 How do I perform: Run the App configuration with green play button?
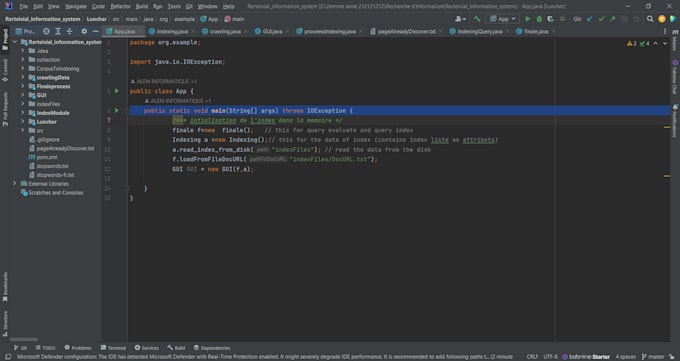pyautogui.click(x=528, y=19)
